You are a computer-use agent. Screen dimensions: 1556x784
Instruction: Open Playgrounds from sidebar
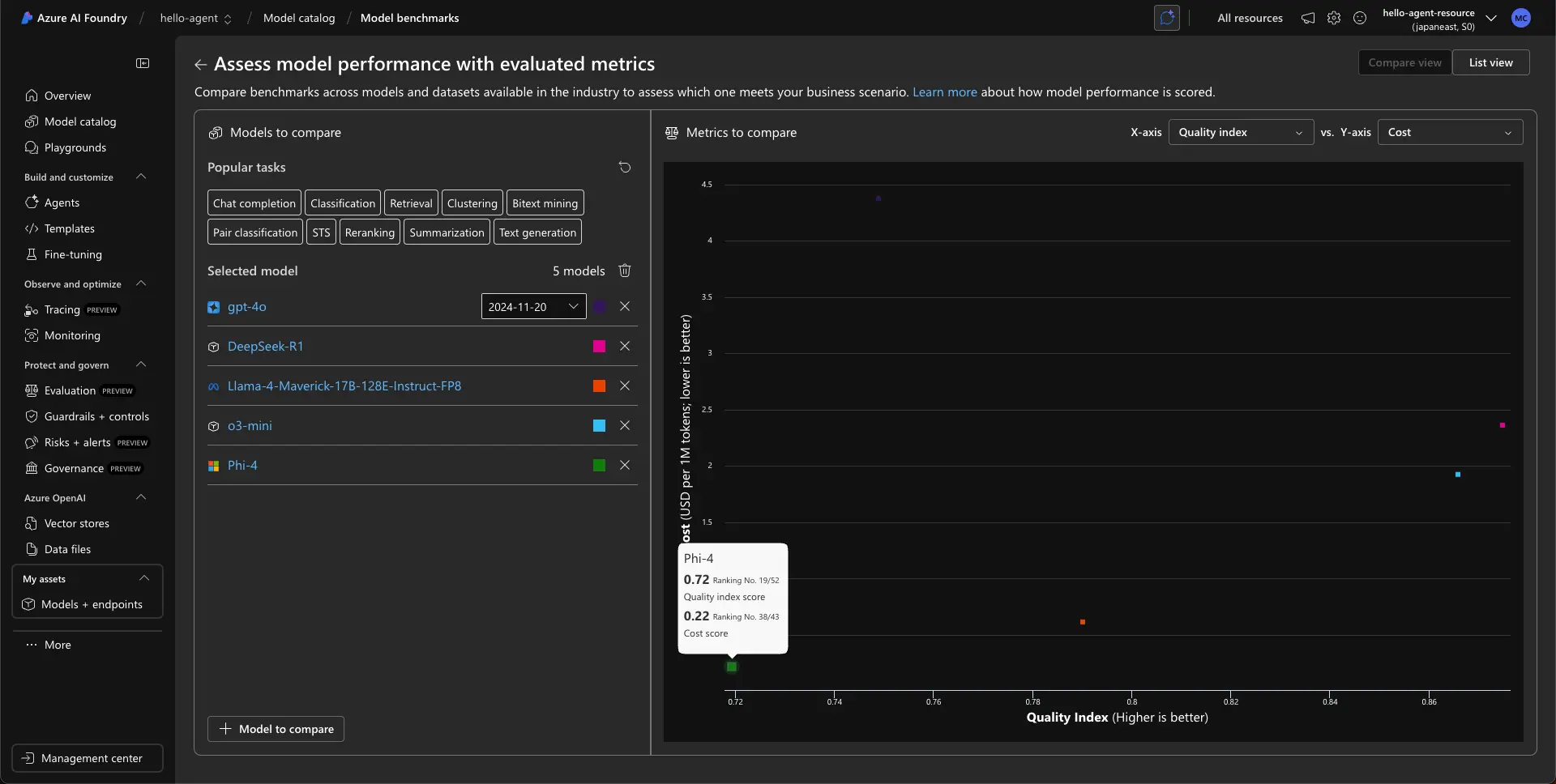coord(75,147)
